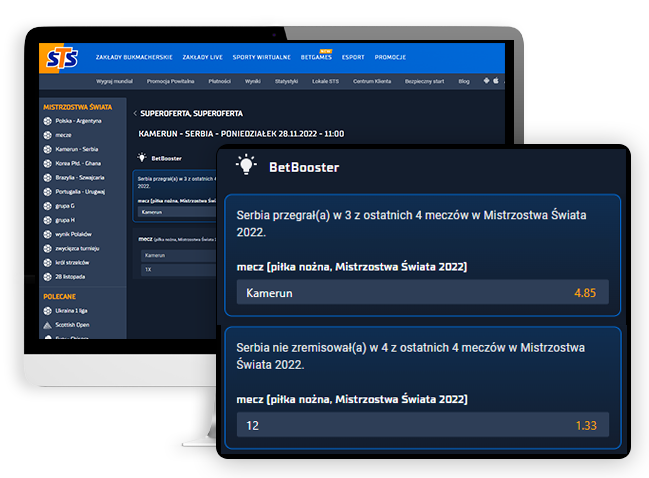Click Serbia nie zremisował(a) statistic text
The image size is (649, 478).
(410, 356)
